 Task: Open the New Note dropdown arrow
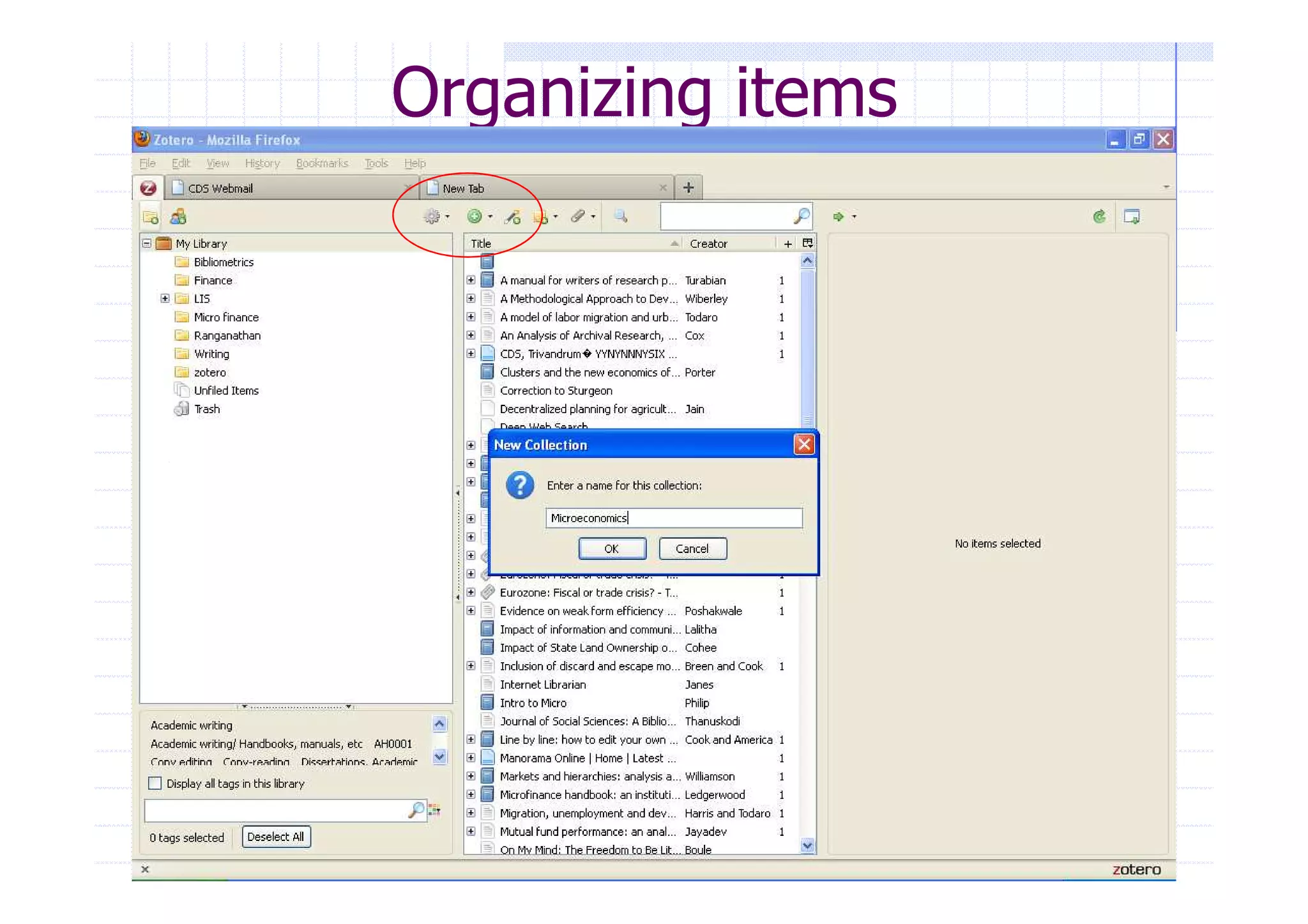tap(556, 217)
